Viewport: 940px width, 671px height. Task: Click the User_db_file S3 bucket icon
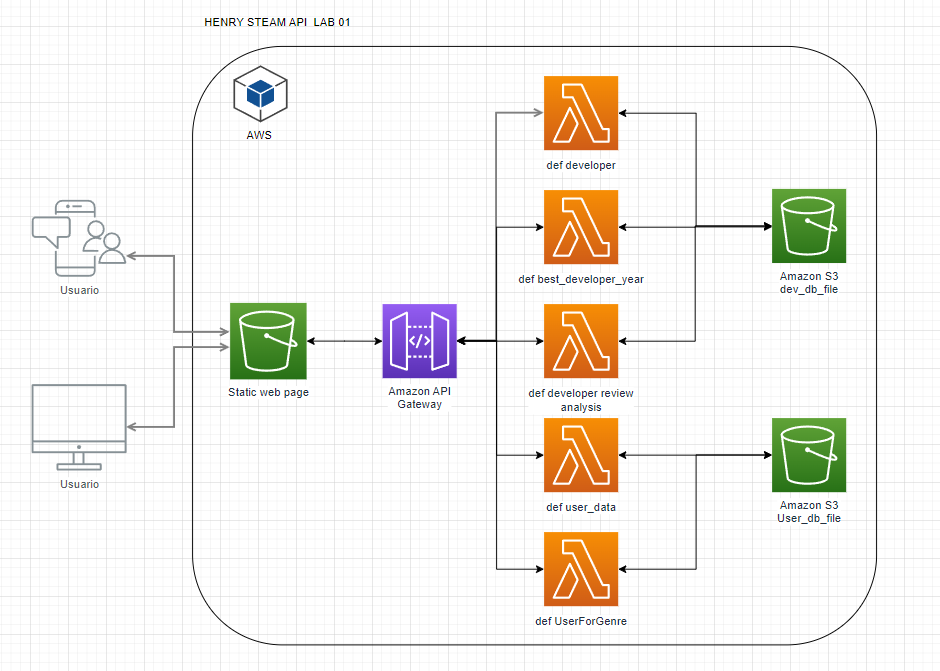click(x=809, y=455)
